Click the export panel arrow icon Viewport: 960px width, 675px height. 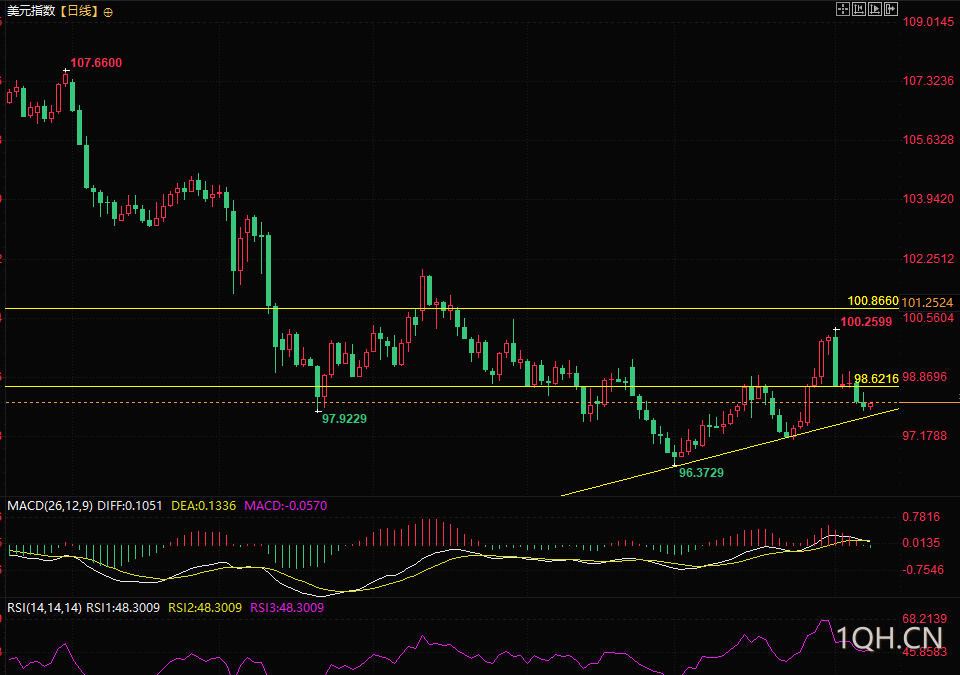point(891,9)
